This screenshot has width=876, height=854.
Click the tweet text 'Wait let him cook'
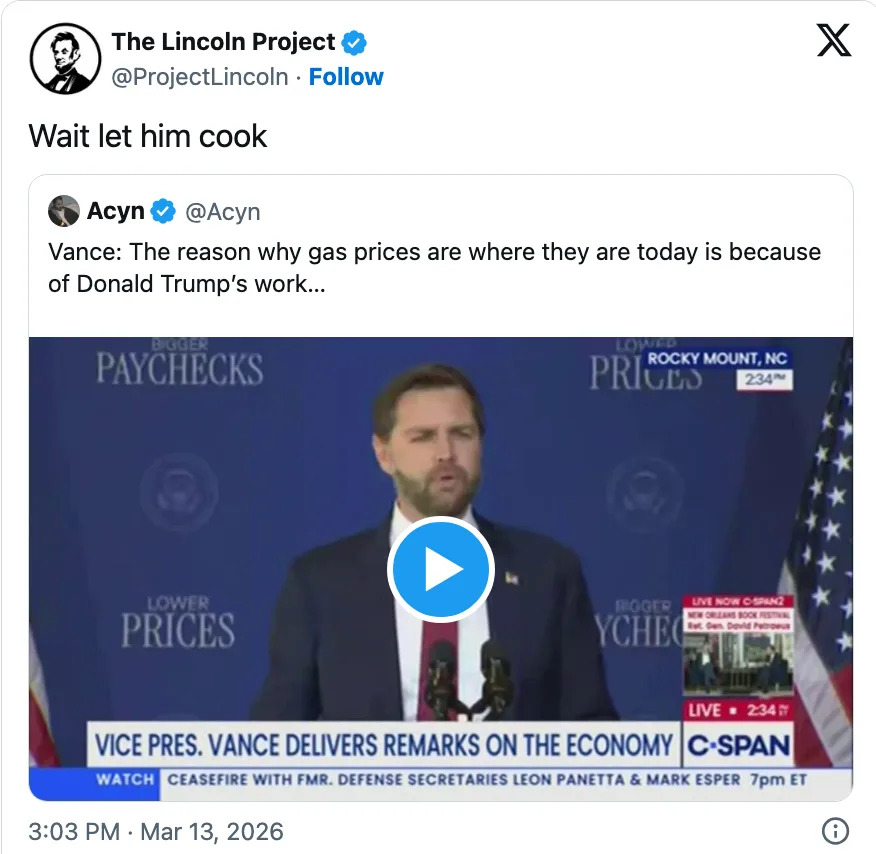[x=148, y=136]
